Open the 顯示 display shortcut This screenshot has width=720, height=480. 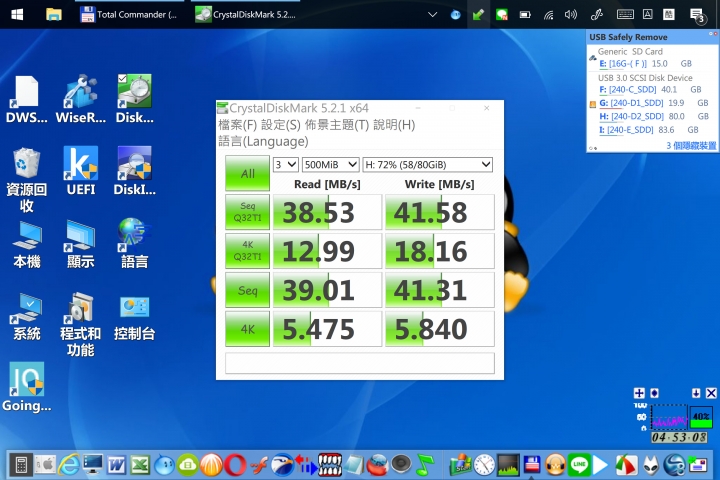pyautogui.click(x=80, y=244)
